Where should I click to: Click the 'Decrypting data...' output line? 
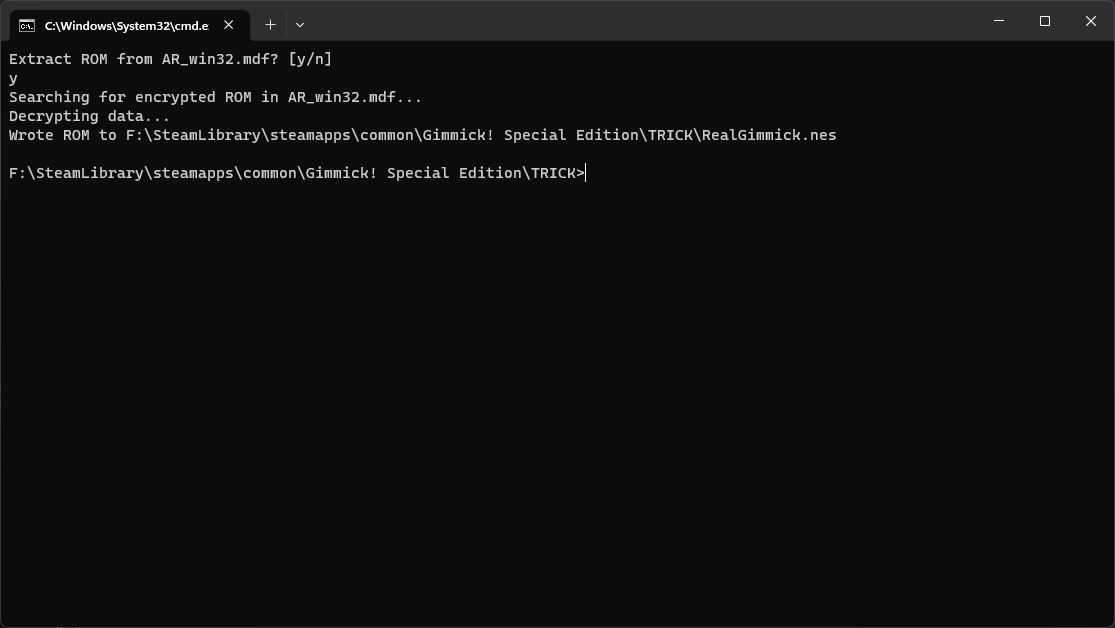click(90, 117)
